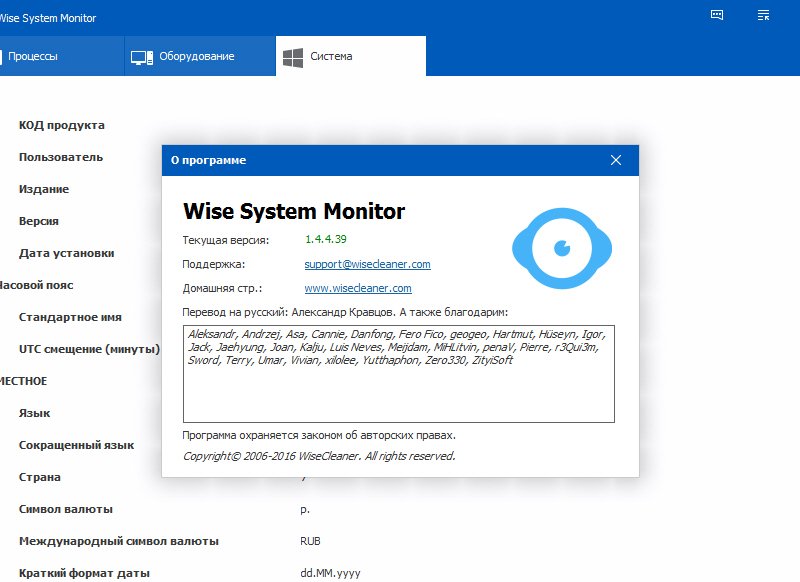Viewport: 800px width, 582px height.
Task: Select the Система tab
Action: tap(351, 56)
